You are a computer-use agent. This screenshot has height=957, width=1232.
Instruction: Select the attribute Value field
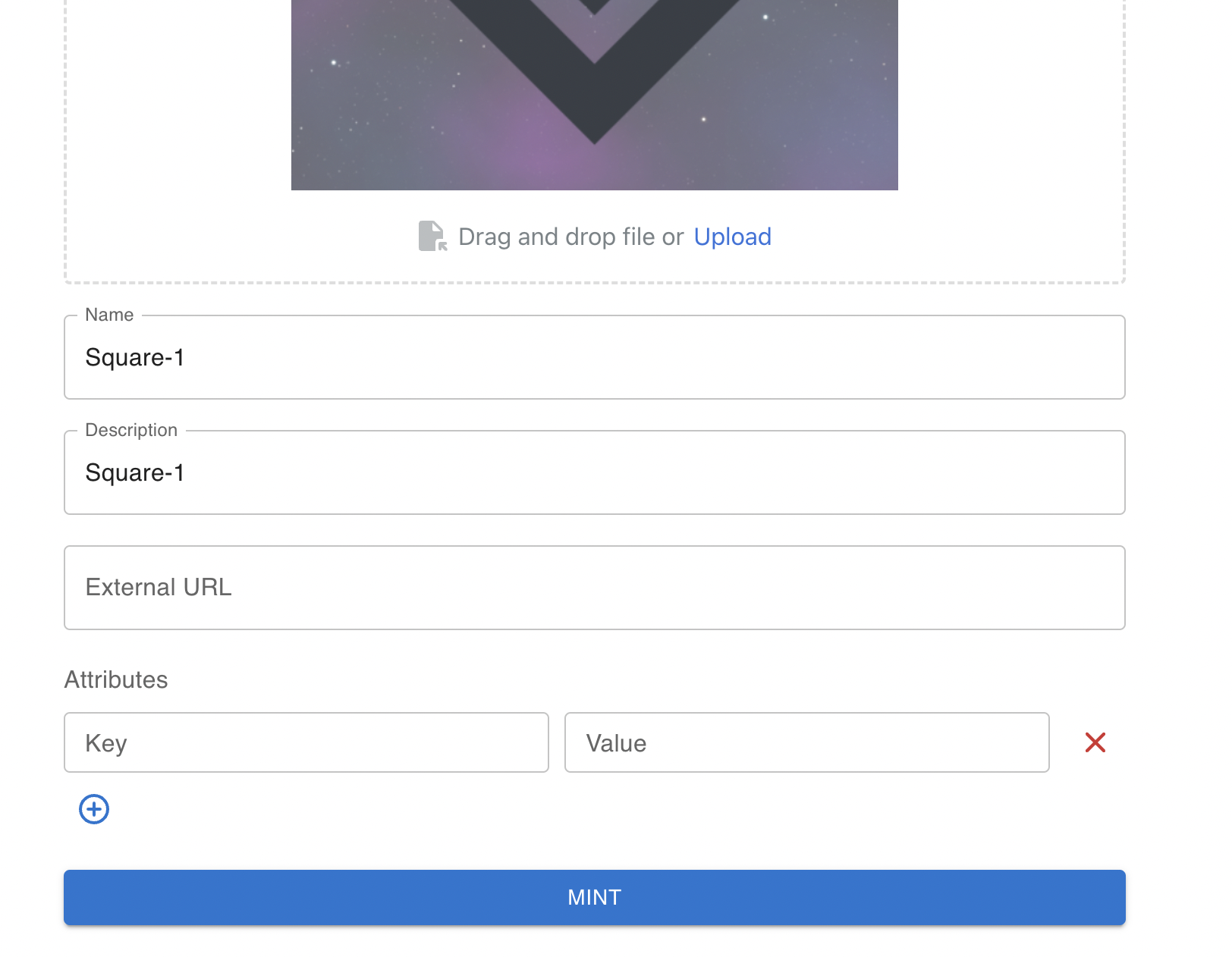click(806, 743)
